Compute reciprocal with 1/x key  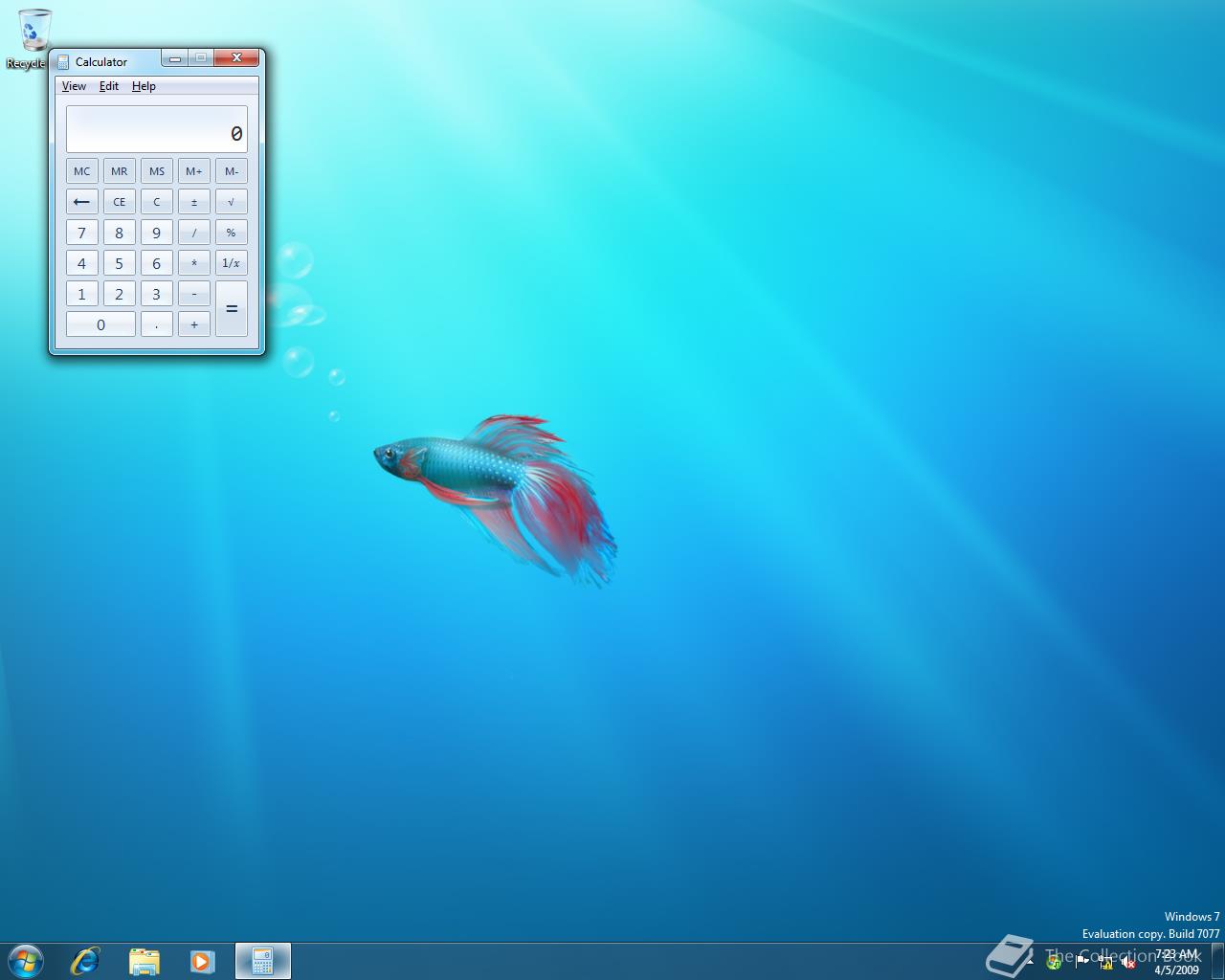232,263
